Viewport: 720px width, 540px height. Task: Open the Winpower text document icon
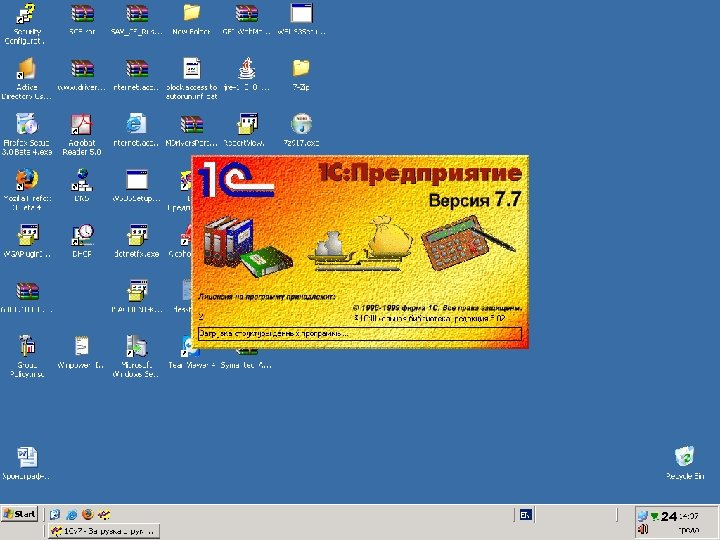[82, 347]
